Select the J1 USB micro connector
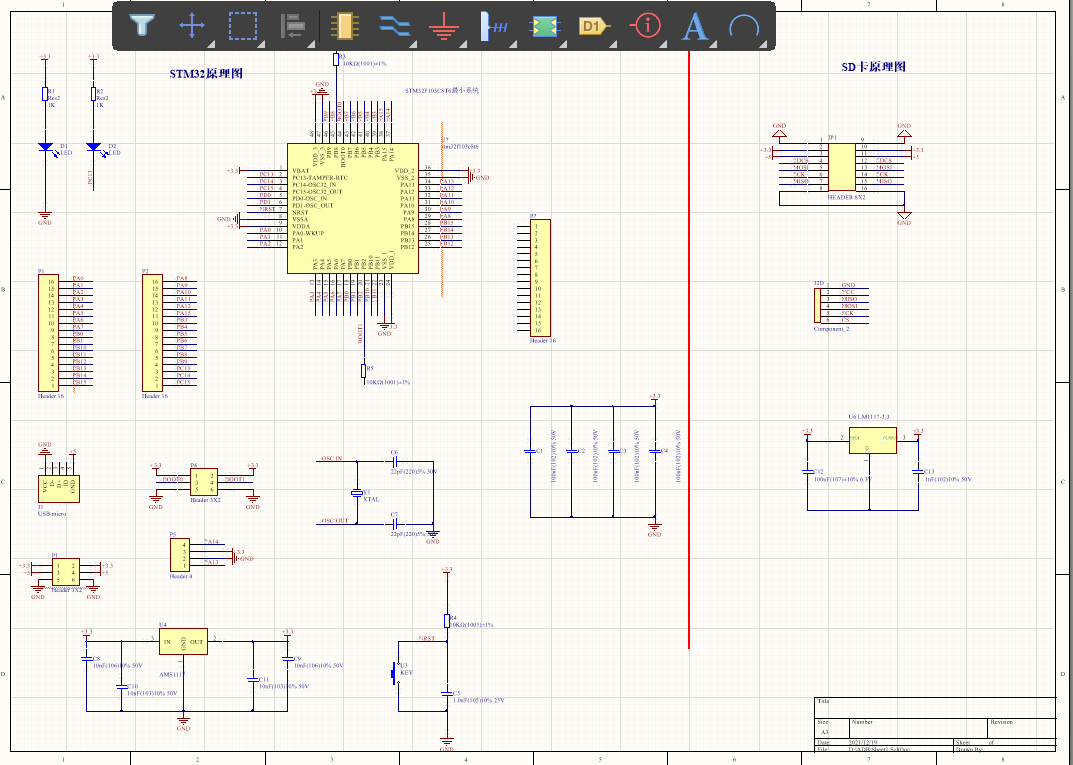 [x=59, y=489]
